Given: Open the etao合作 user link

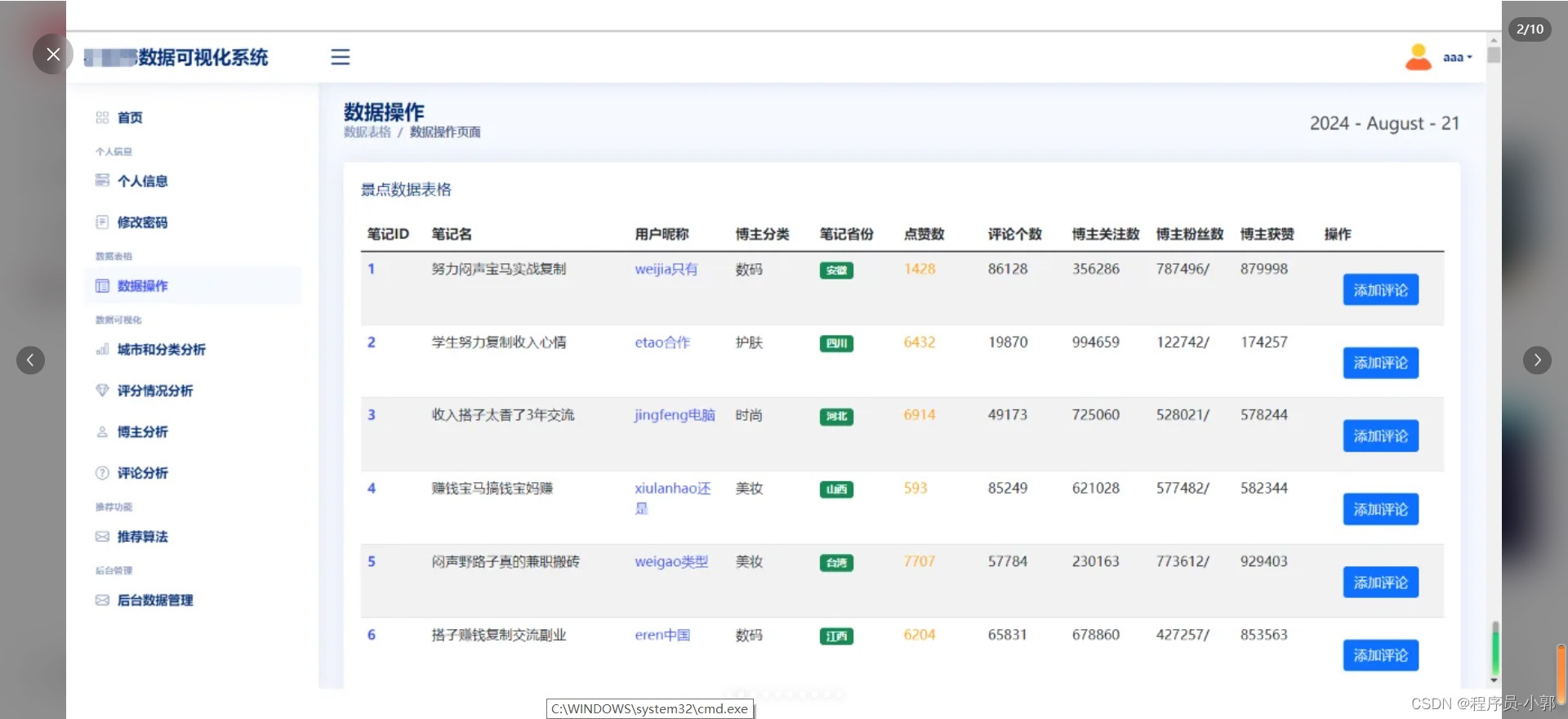Looking at the screenshot, I should pyautogui.click(x=662, y=342).
